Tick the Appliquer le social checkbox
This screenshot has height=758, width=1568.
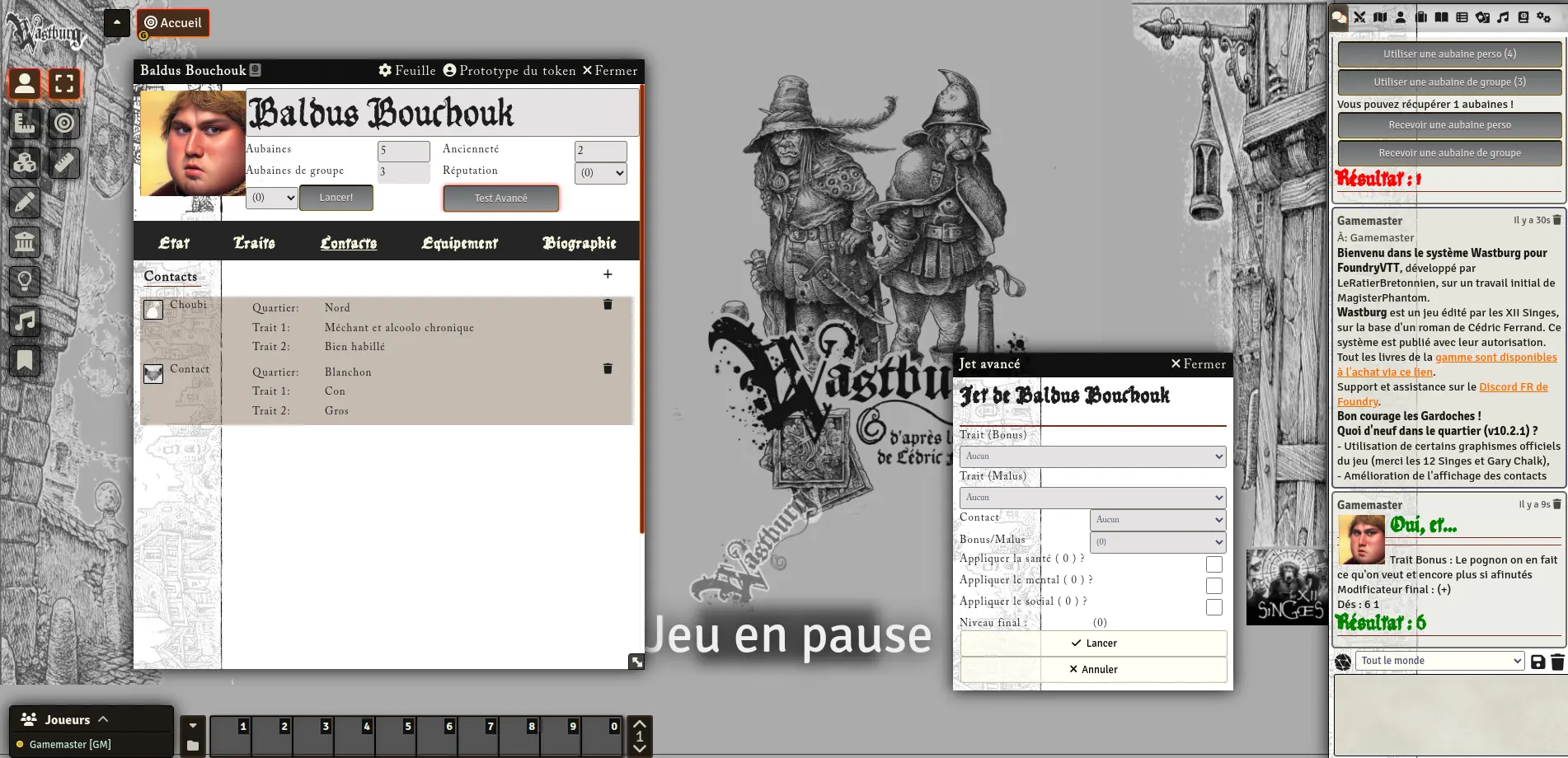1214,607
